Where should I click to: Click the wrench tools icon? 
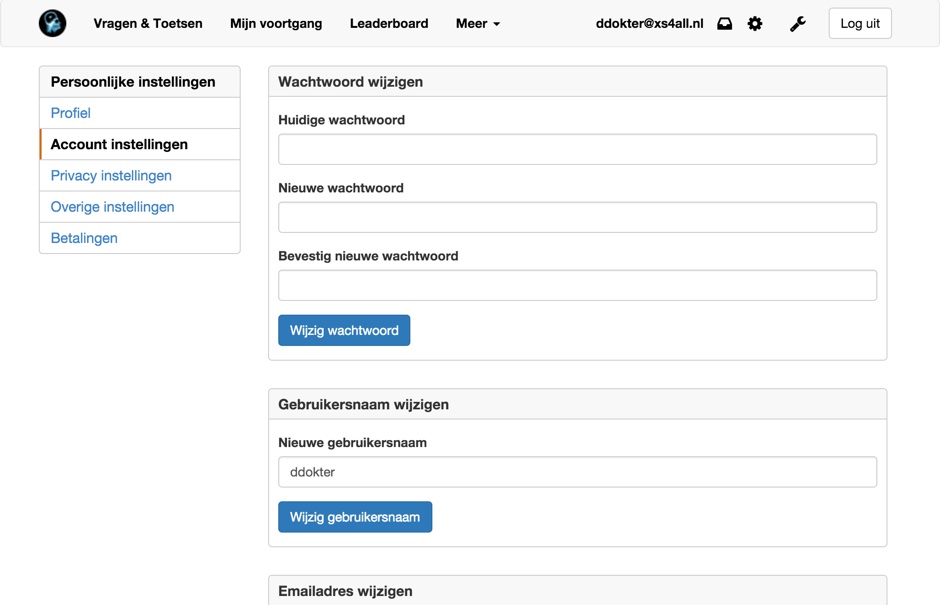pos(797,23)
